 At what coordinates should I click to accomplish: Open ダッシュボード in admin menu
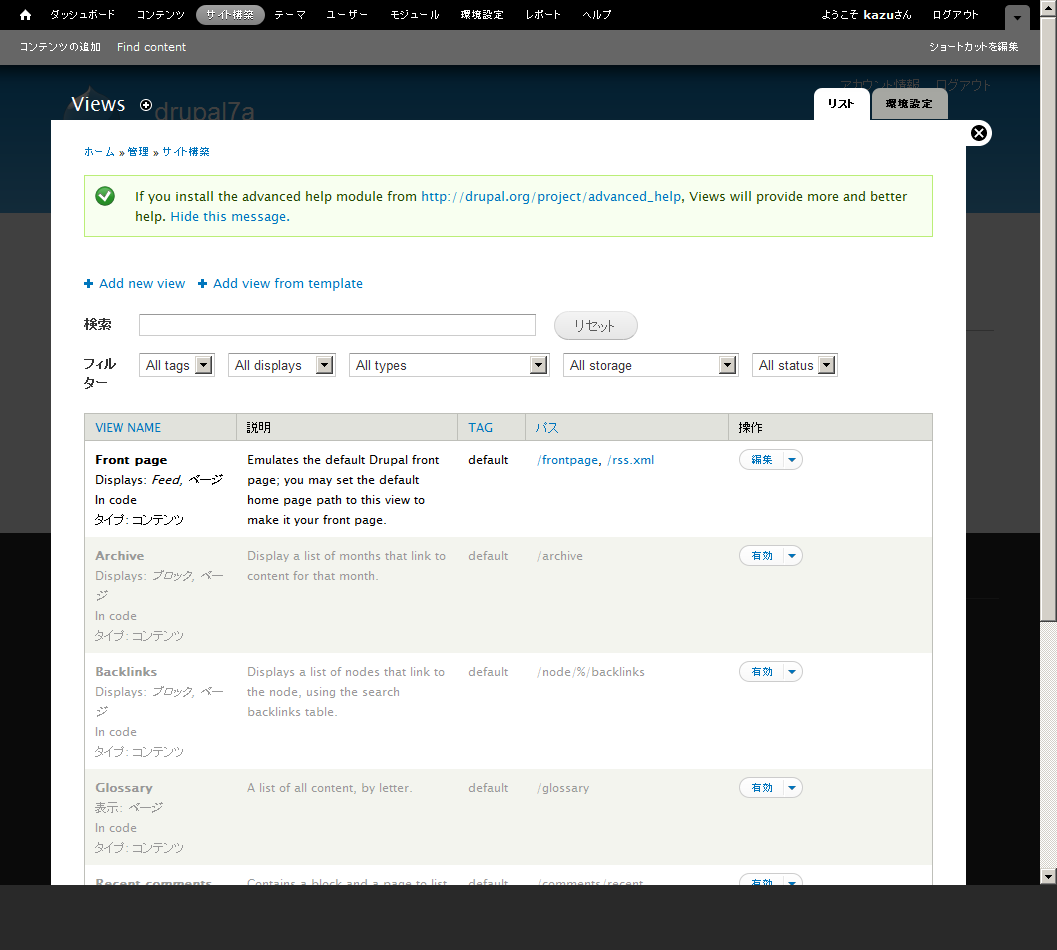tap(83, 15)
